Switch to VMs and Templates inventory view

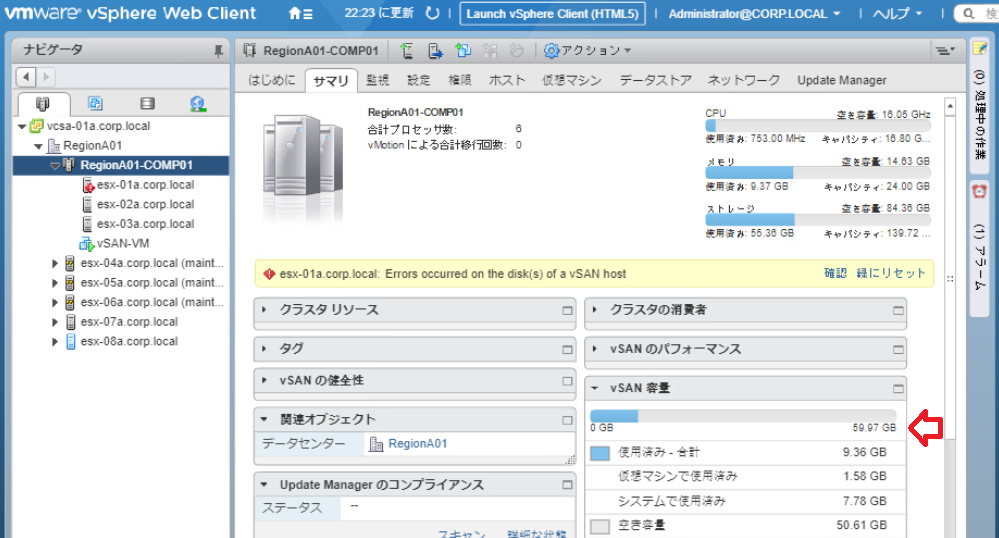pyautogui.click(x=95, y=103)
